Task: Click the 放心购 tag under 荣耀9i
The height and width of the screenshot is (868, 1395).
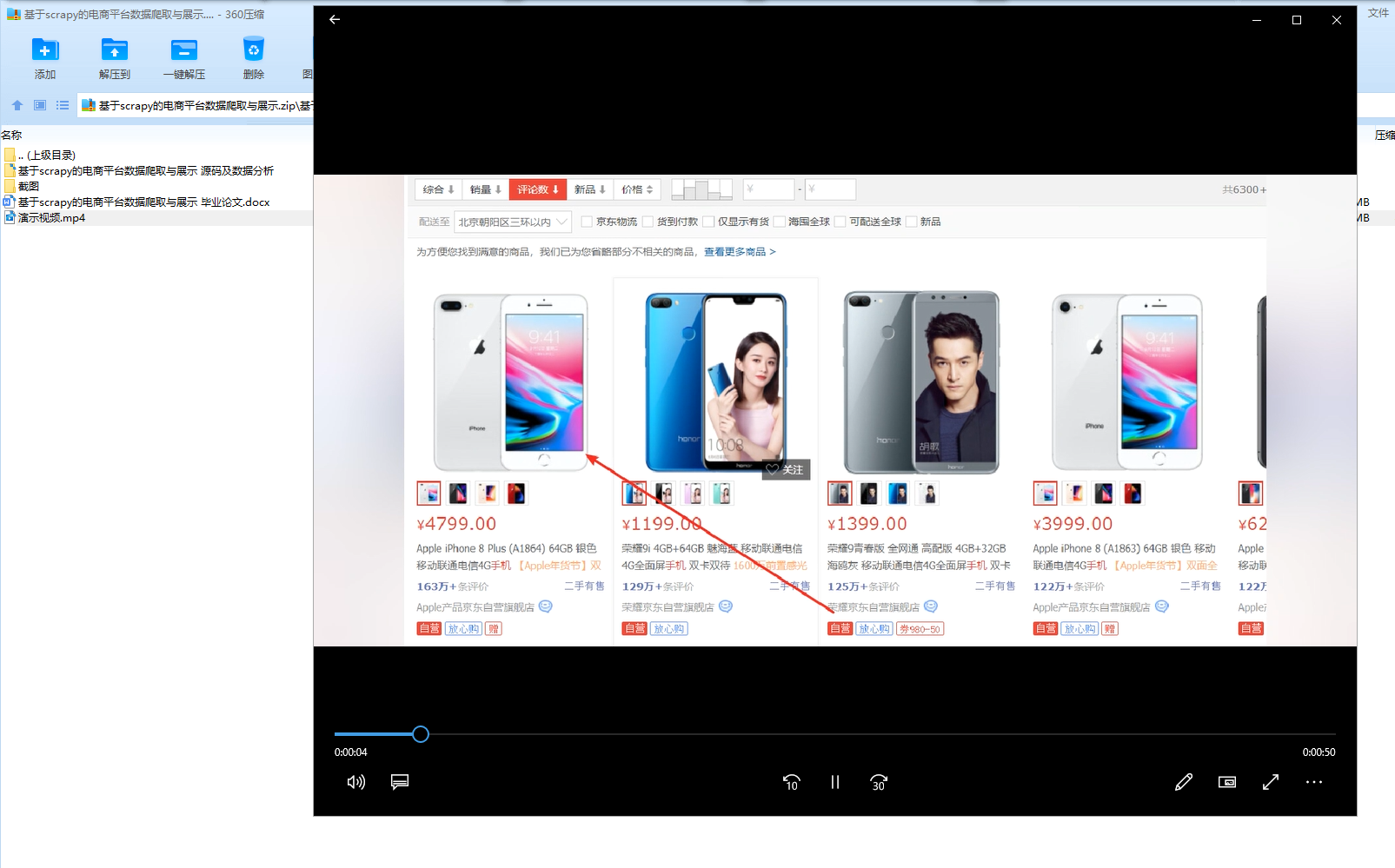Action: [x=668, y=628]
